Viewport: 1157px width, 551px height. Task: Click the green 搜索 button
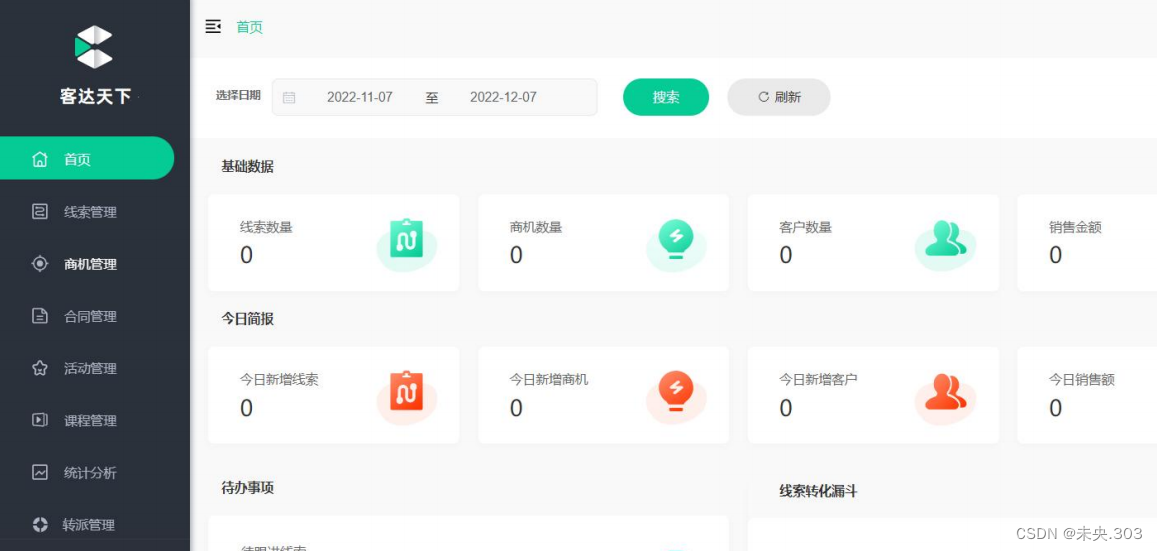pyautogui.click(x=666, y=97)
